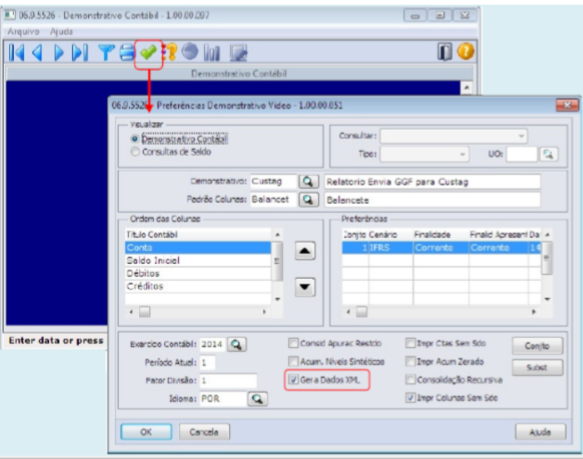This screenshot has height=459, width=583.
Task: Select IFRS cell in Preferências grid
Action: pos(390,248)
